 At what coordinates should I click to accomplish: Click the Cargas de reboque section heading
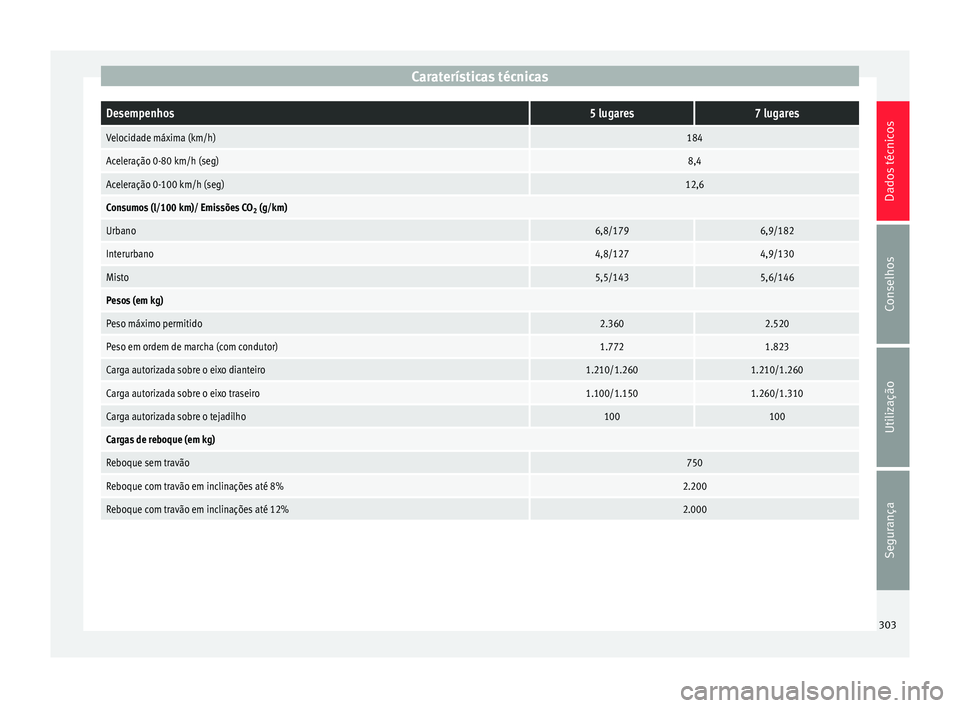(160, 440)
